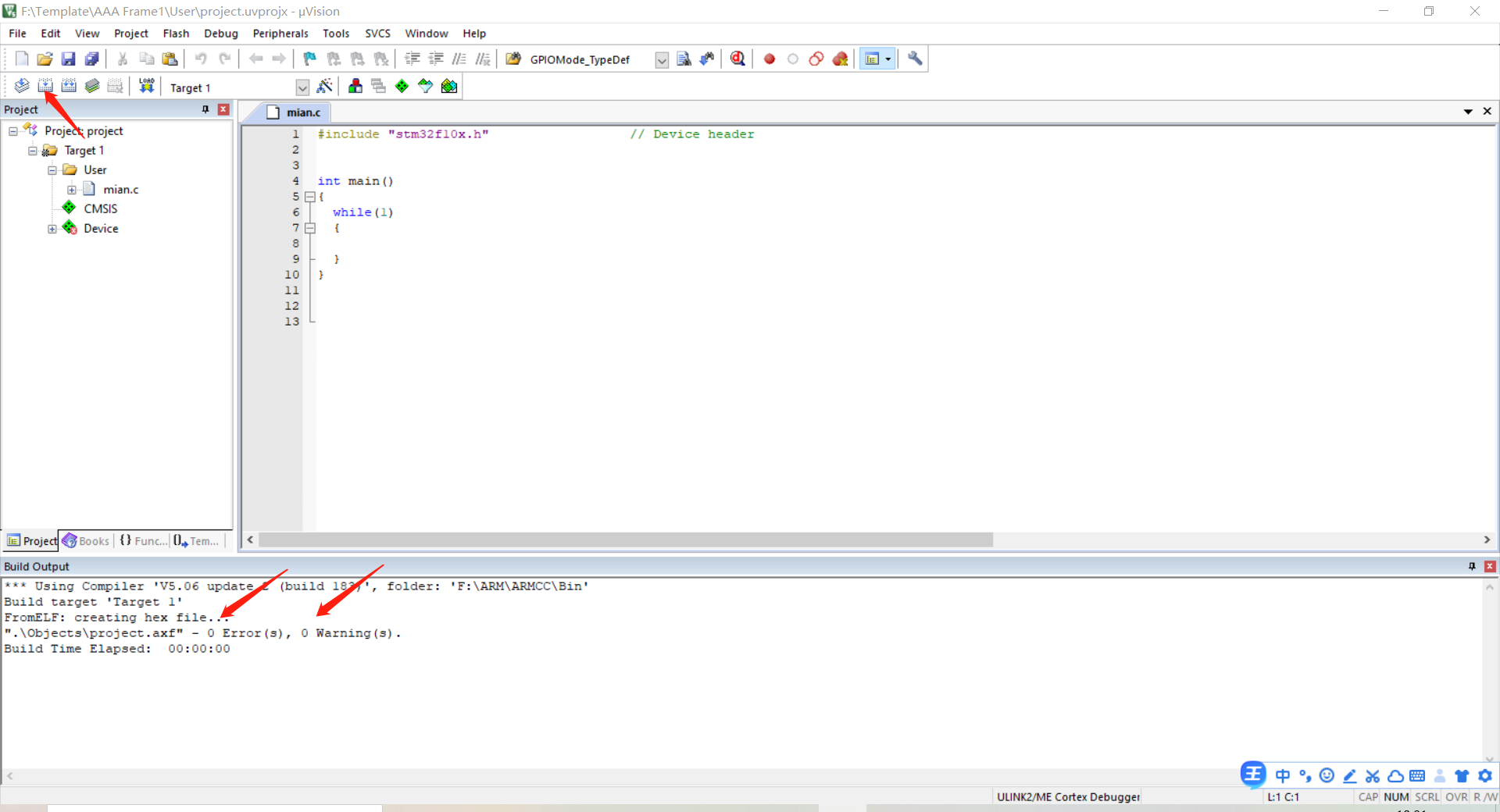Close the Build Output panel

point(1490,566)
